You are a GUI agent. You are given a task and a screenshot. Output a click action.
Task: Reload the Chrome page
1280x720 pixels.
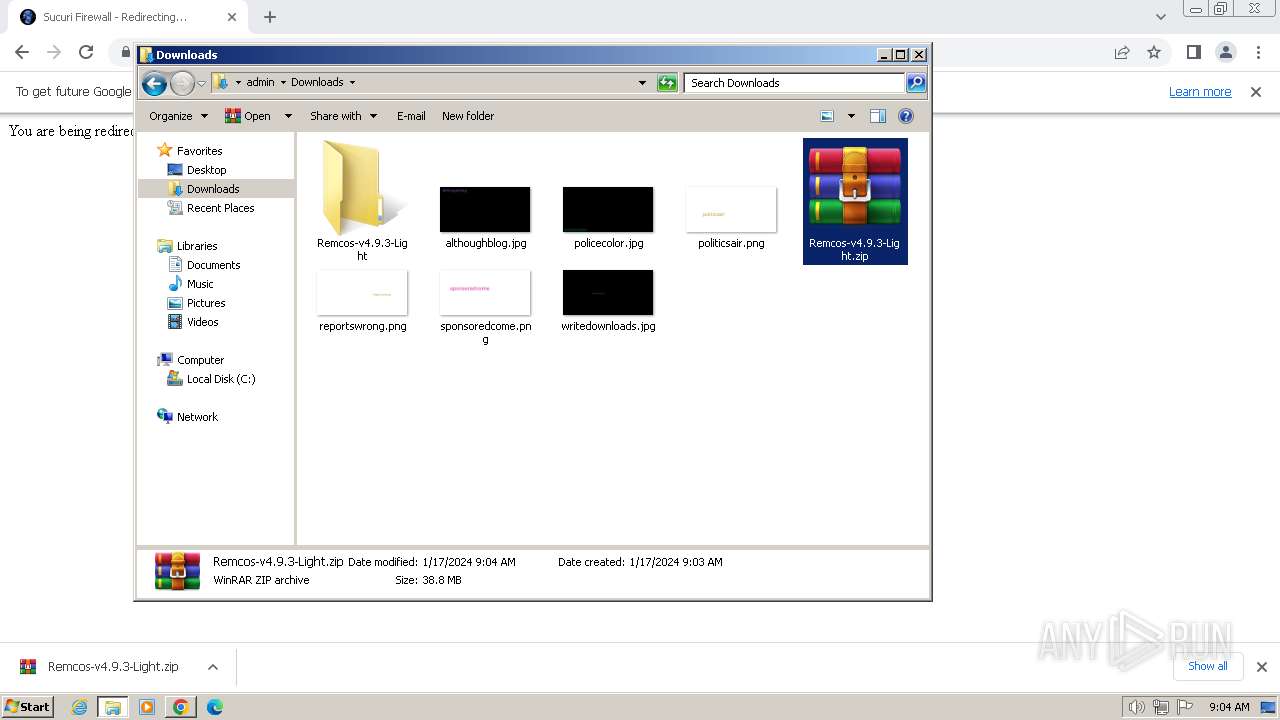point(86,52)
